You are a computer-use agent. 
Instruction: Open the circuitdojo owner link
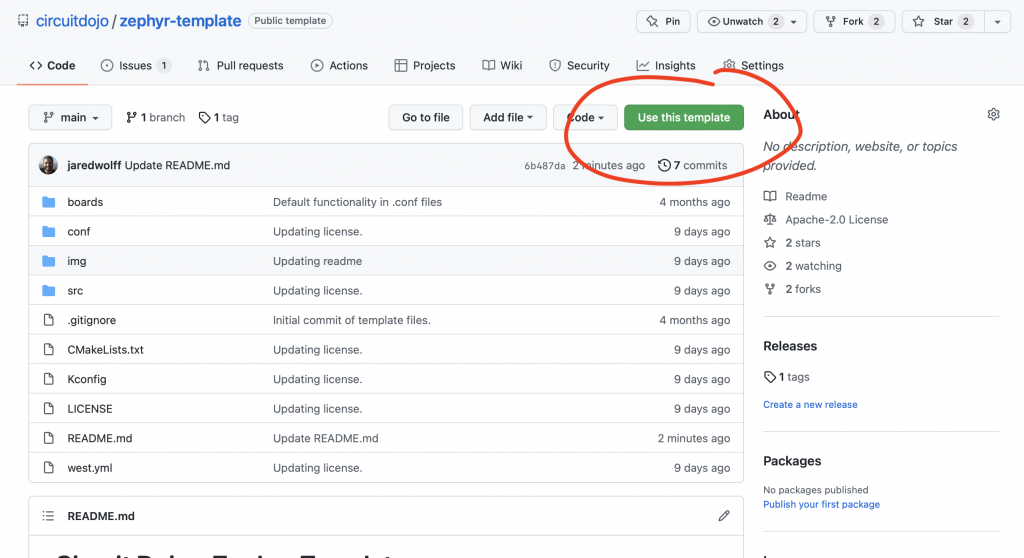(72, 21)
